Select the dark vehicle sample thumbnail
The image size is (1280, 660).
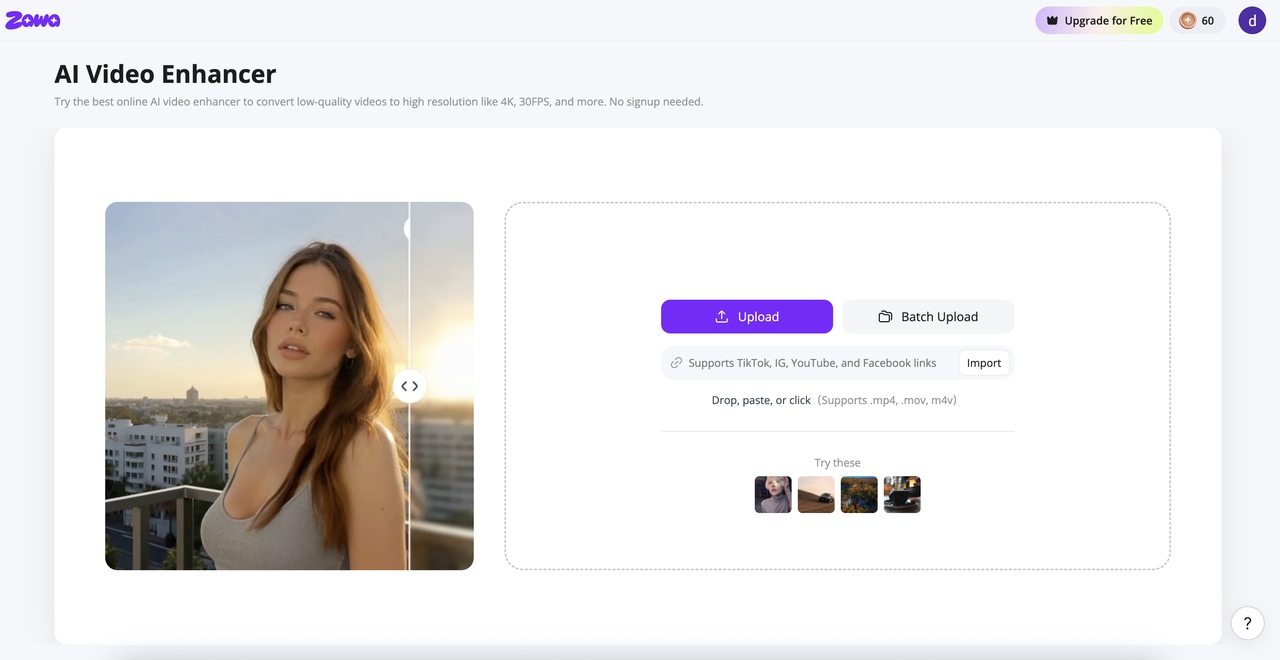(x=902, y=494)
